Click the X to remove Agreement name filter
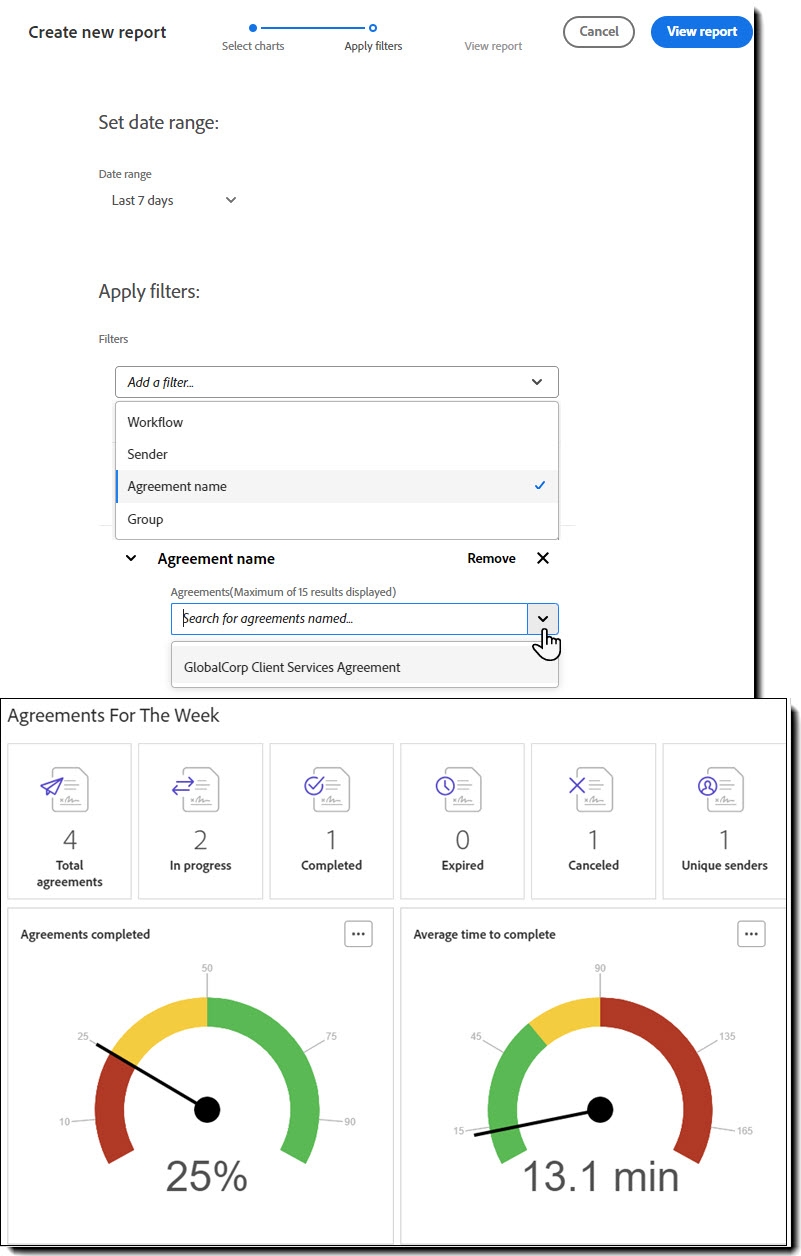This screenshot has width=801, height=1256. (543, 558)
